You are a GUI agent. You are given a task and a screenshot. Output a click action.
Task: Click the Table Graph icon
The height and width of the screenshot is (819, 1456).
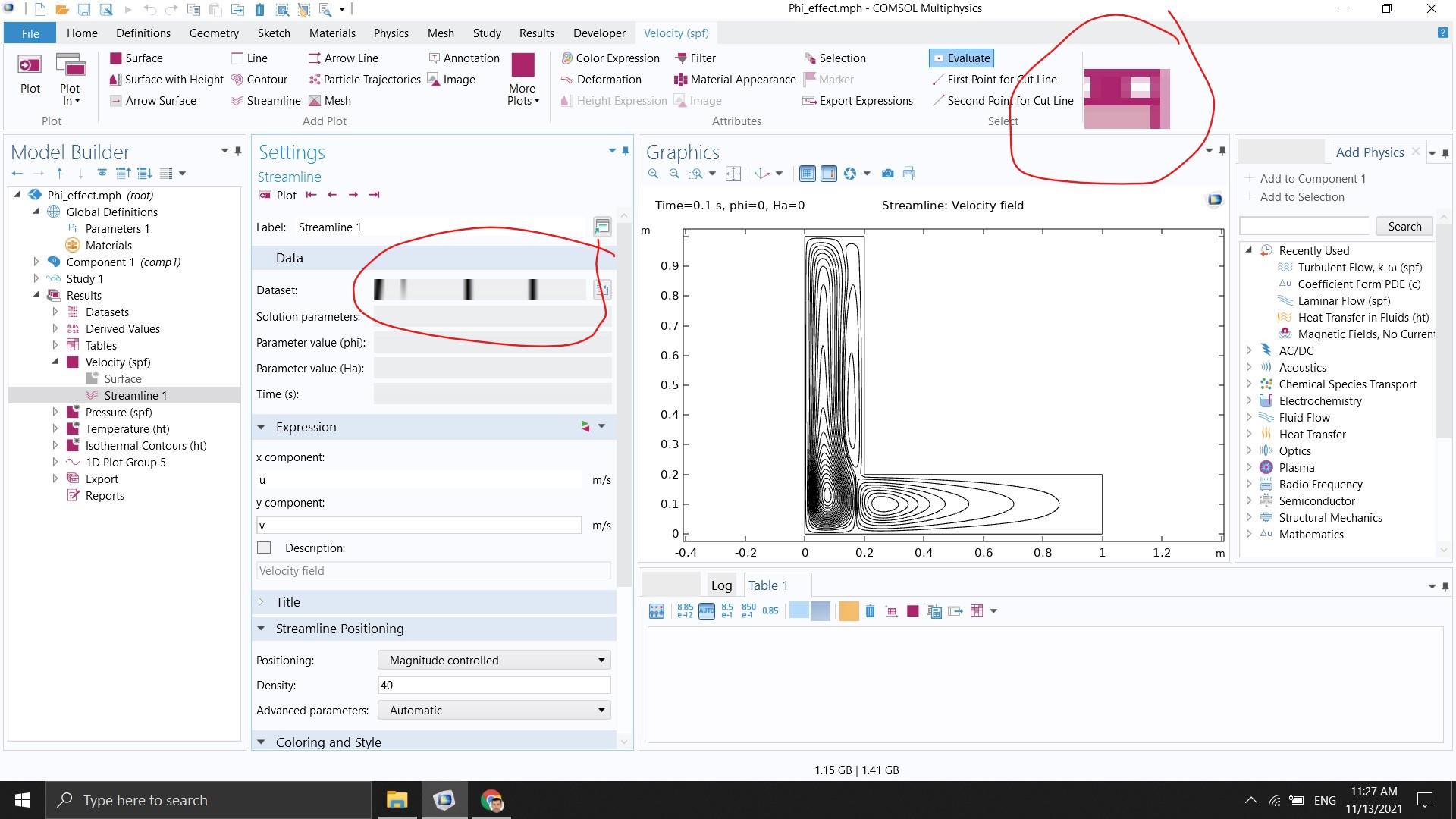(892, 611)
